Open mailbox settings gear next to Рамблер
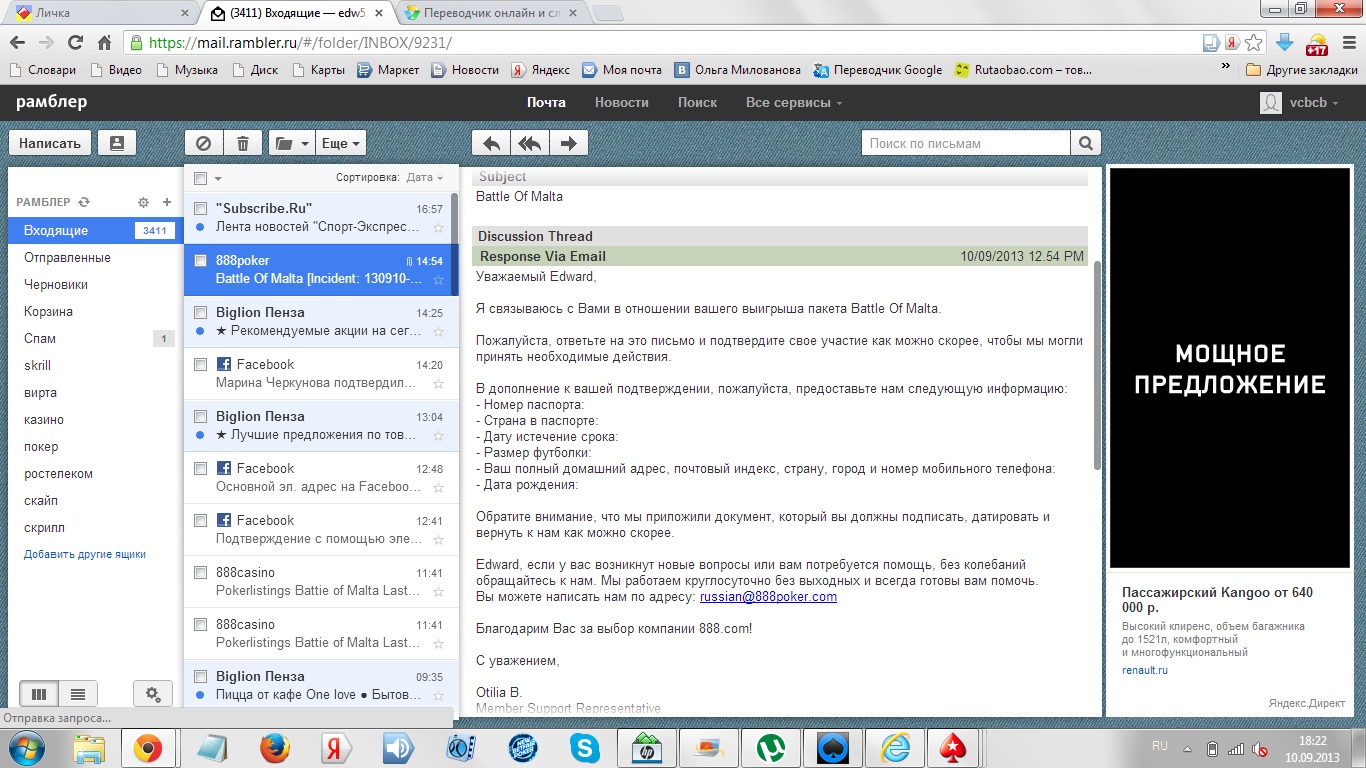The width and height of the screenshot is (1366, 768). [x=143, y=202]
